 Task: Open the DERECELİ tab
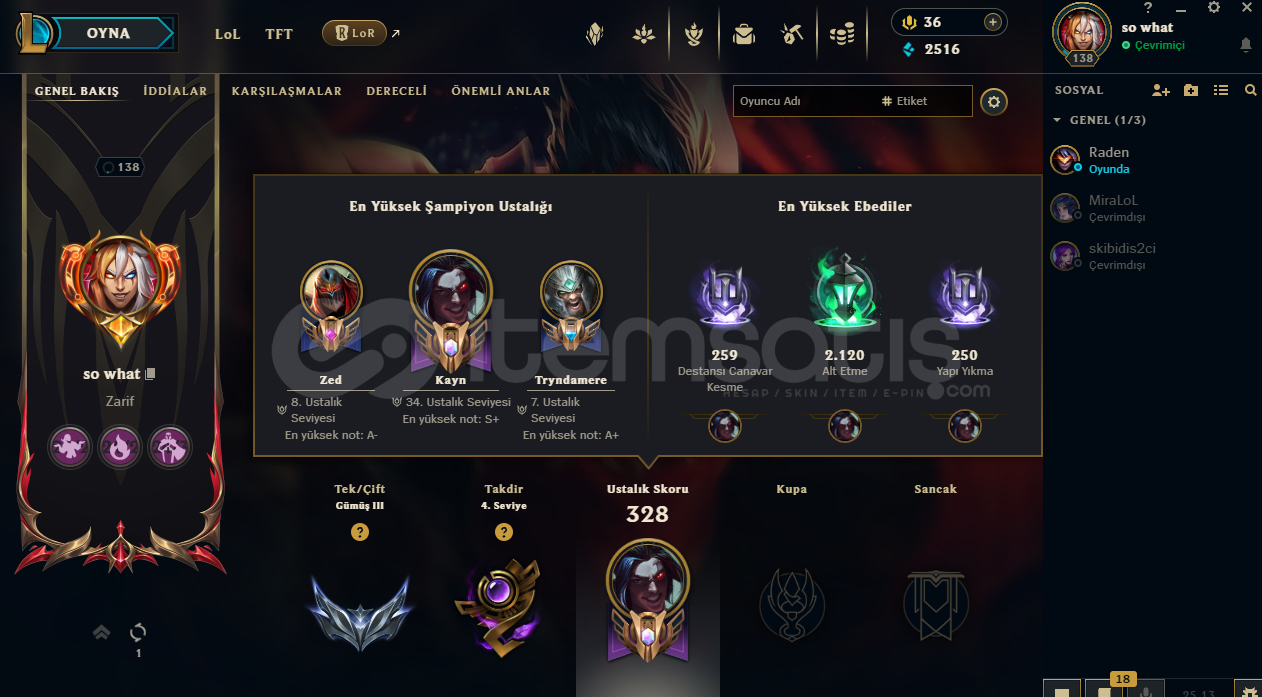pyautogui.click(x=397, y=91)
